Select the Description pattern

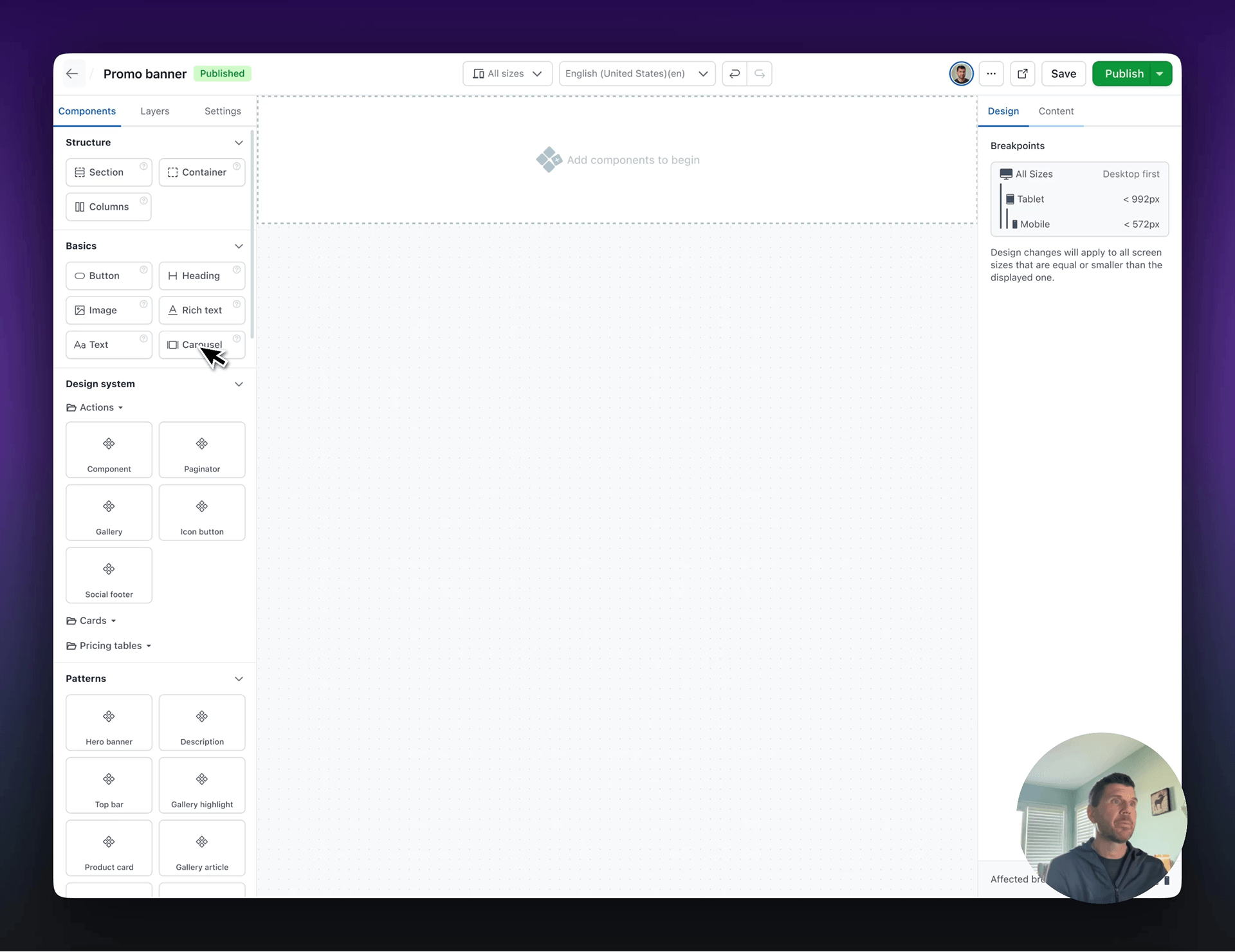click(202, 722)
